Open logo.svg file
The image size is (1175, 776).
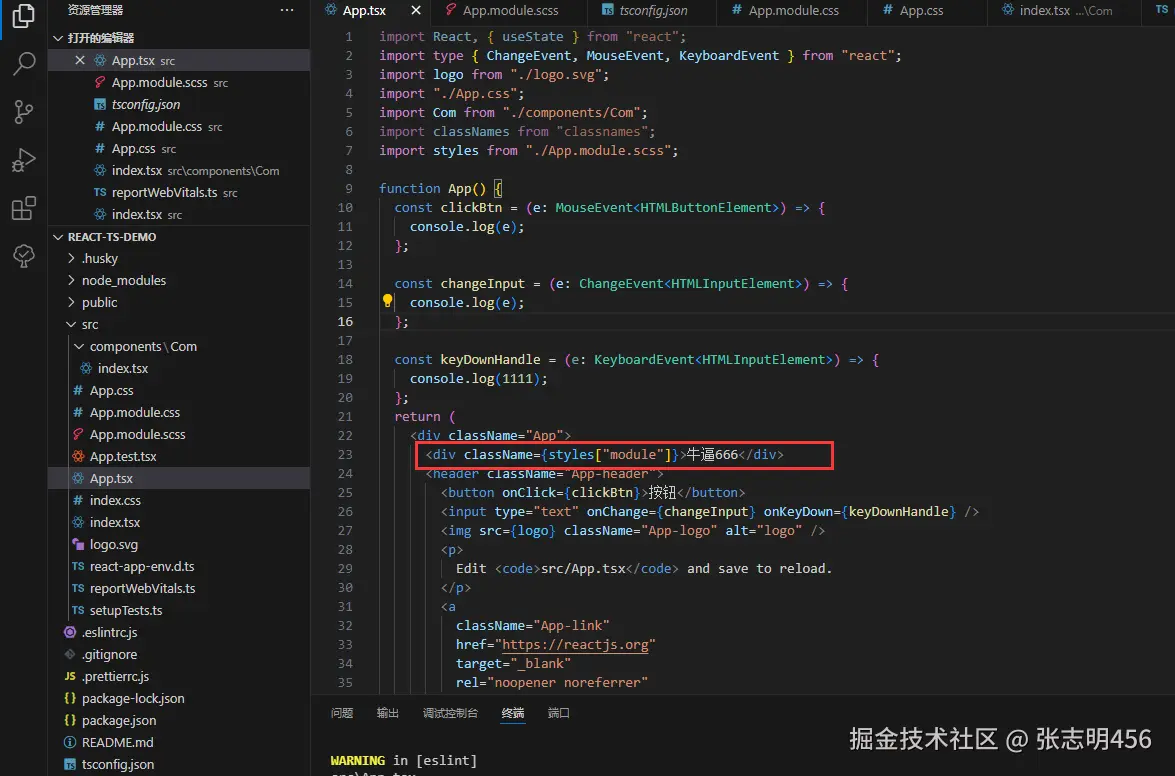179,545
